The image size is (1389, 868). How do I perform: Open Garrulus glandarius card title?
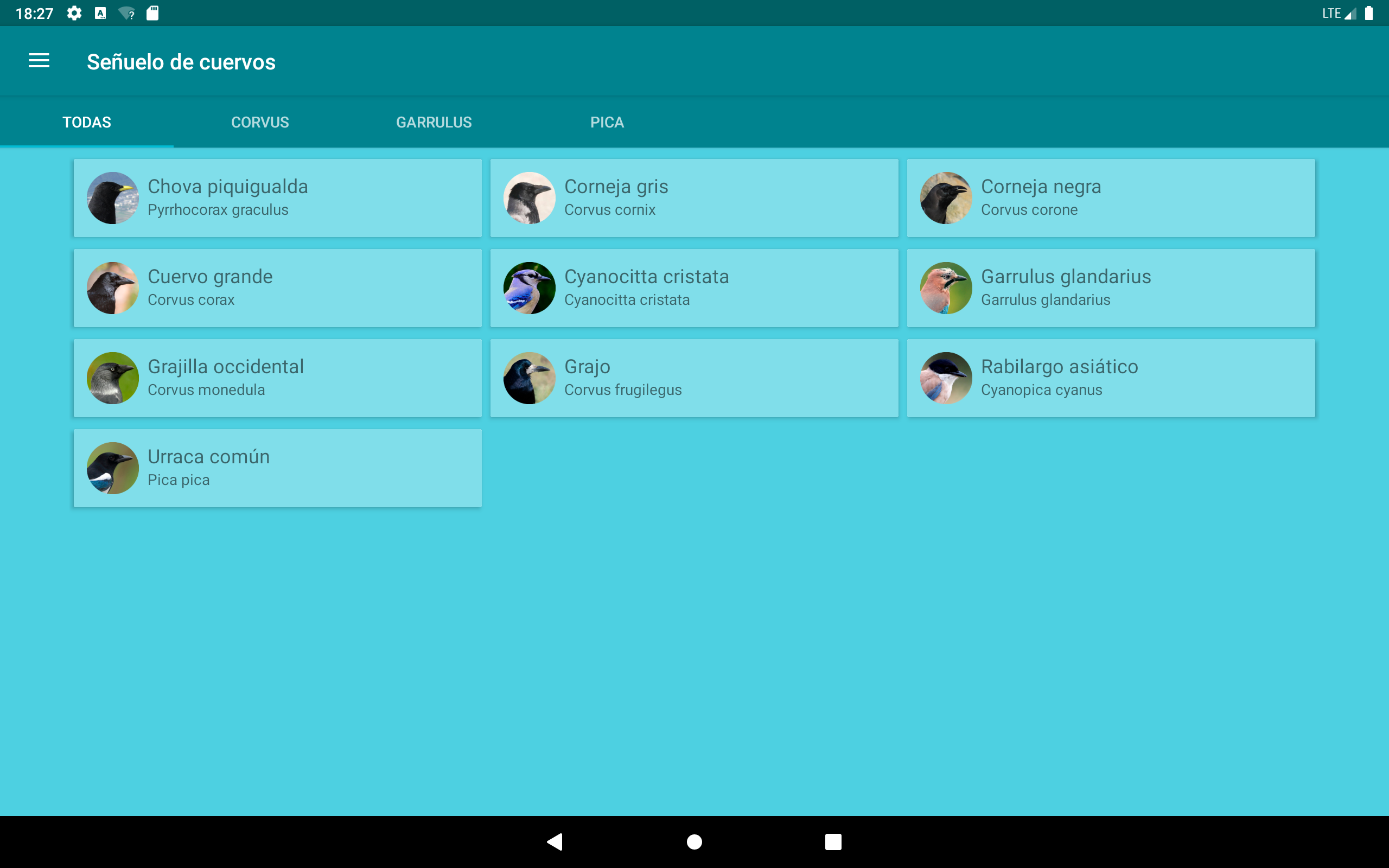1066,277
